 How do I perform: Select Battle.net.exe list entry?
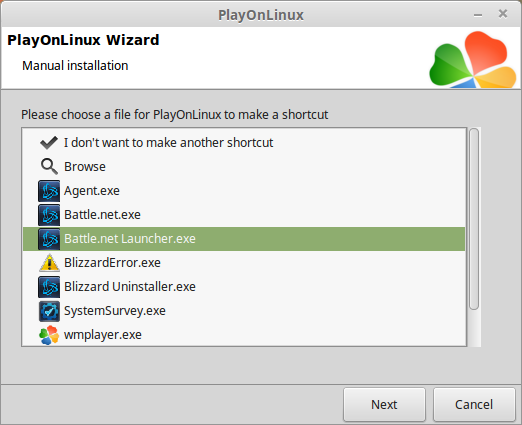(x=102, y=215)
